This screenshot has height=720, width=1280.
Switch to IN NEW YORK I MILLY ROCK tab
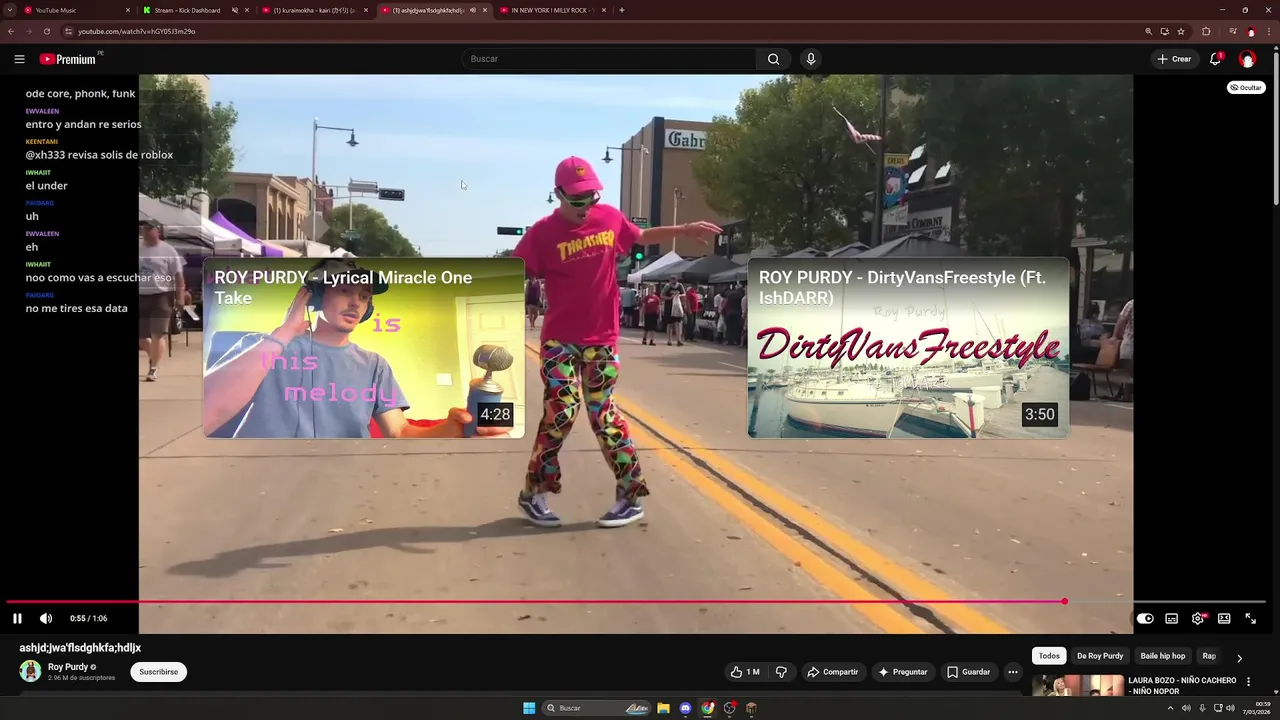552,10
